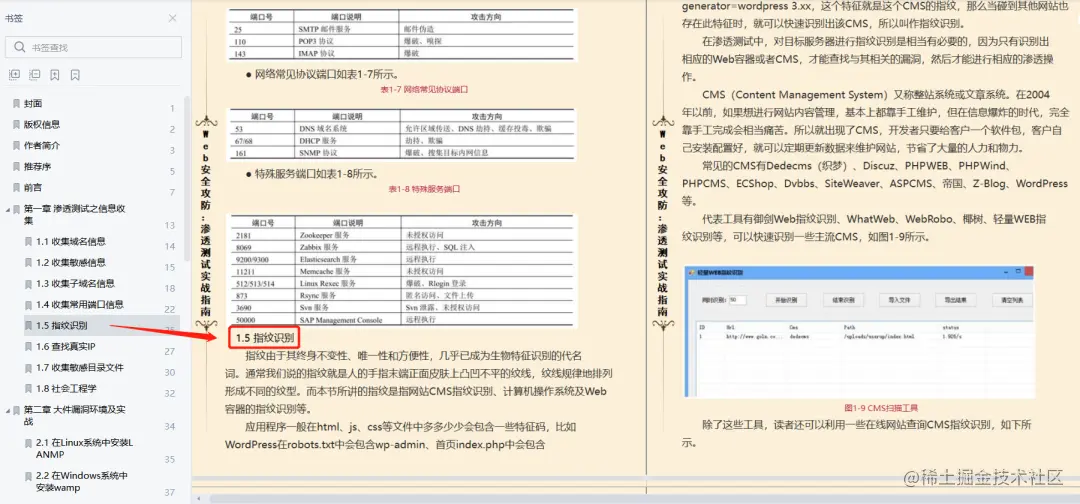The image size is (1080, 504).
Task: Click the bookmark icon beside 封面
Action: click(x=17, y=104)
